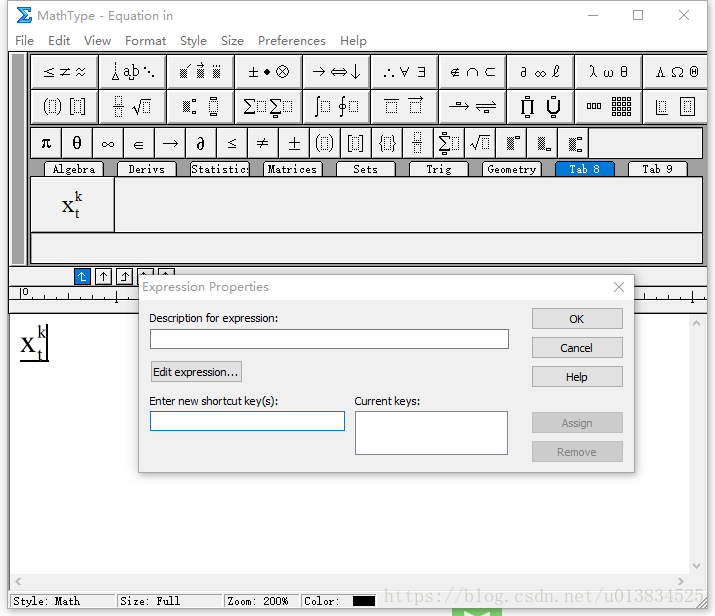The image size is (715, 616).
Task: Open the boxes templates palette
Action: [x=676, y=107]
